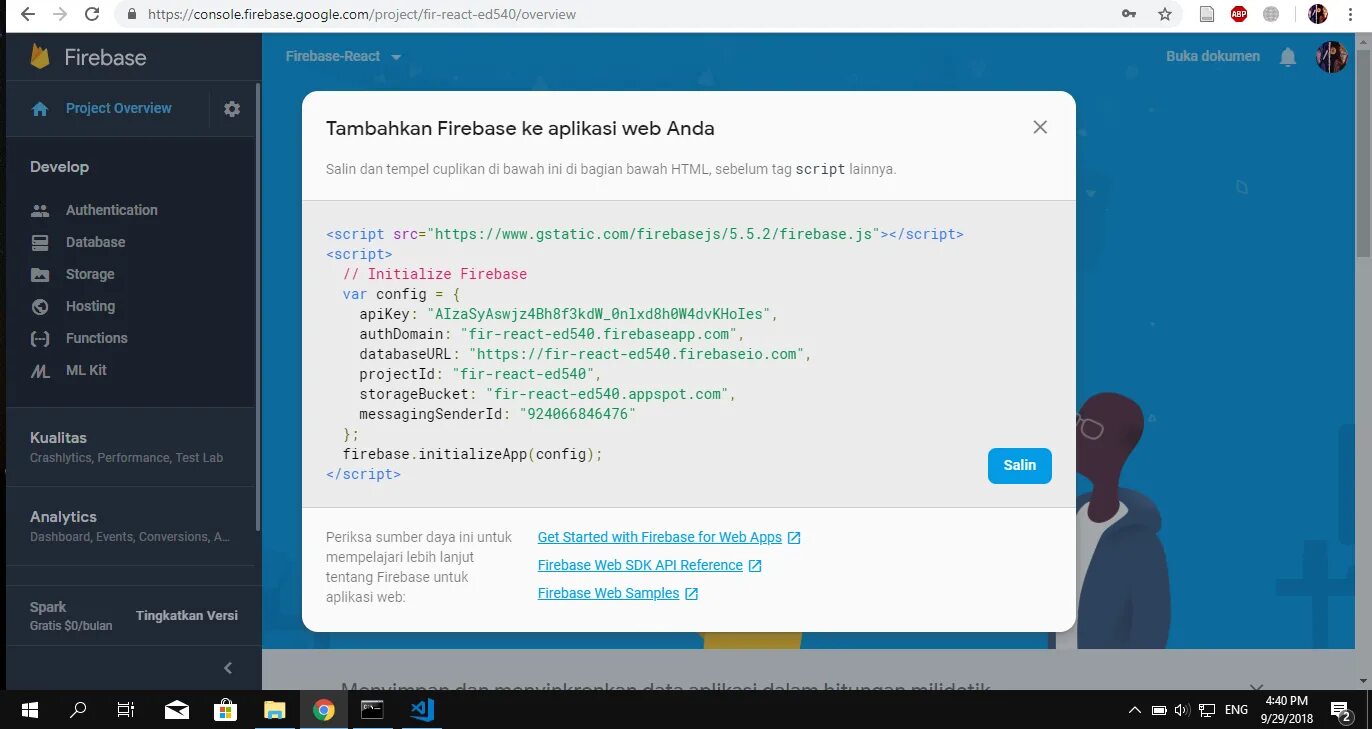Image resolution: width=1372 pixels, height=729 pixels.
Task: Click the battery icon in system tray
Action: tap(1159, 710)
